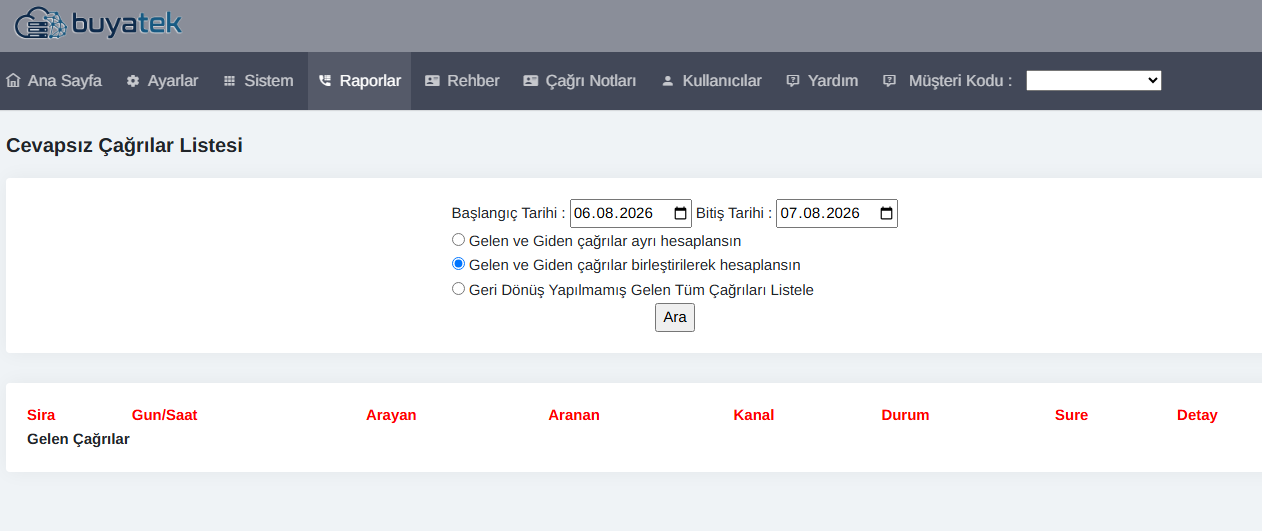Viewport: 1262px width, 531px height.
Task: Open the Sistem menu
Action: click(x=258, y=81)
